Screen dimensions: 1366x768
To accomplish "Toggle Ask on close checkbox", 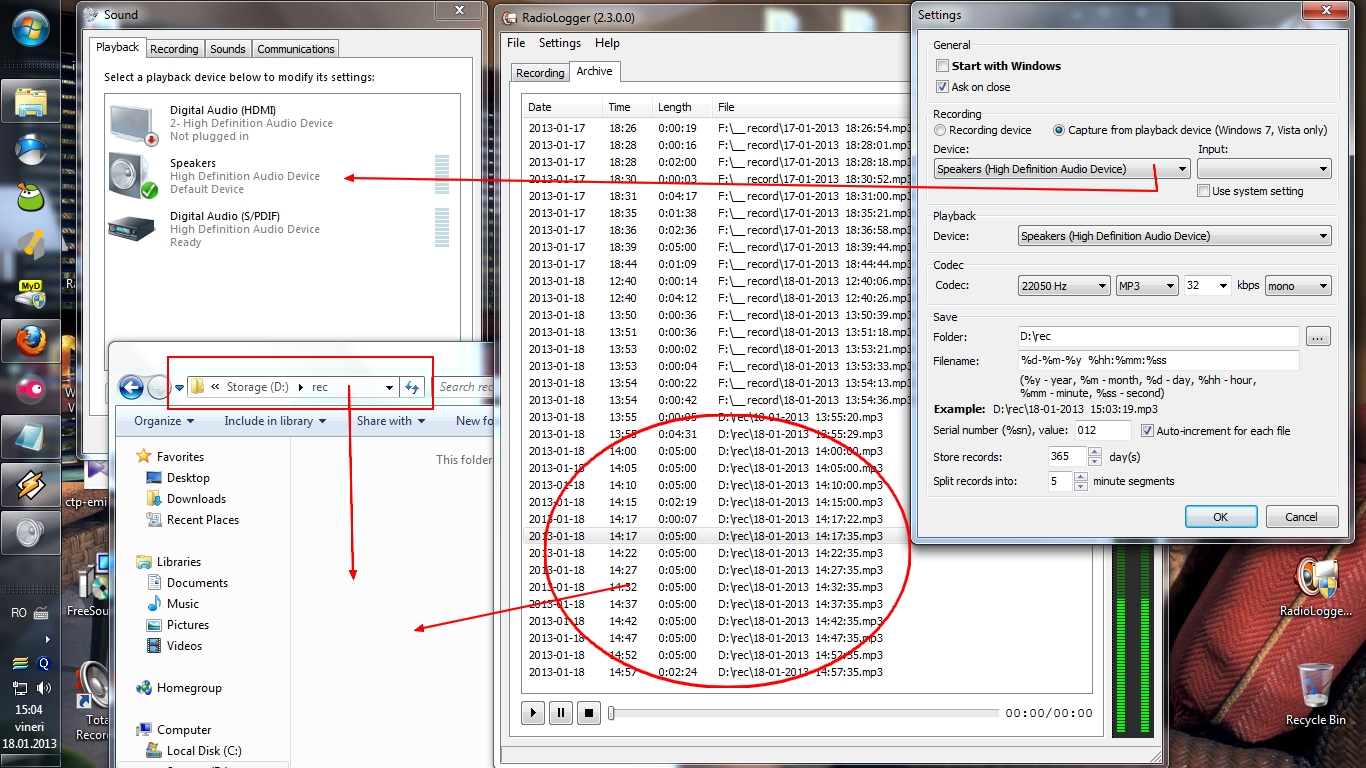I will [942, 87].
